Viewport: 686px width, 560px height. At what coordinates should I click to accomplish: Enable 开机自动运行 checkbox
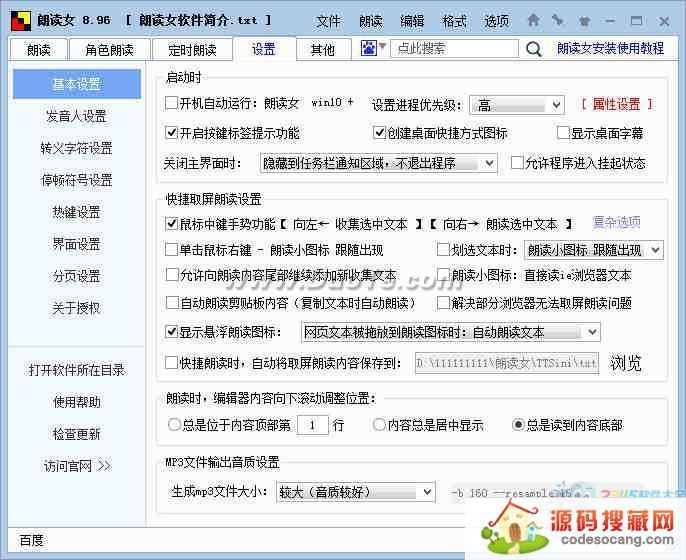point(171,103)
